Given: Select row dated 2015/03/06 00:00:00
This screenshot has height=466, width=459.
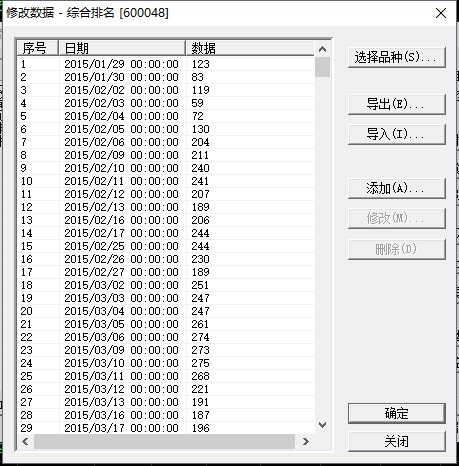Looking at the screenshot, I should 166,337.
